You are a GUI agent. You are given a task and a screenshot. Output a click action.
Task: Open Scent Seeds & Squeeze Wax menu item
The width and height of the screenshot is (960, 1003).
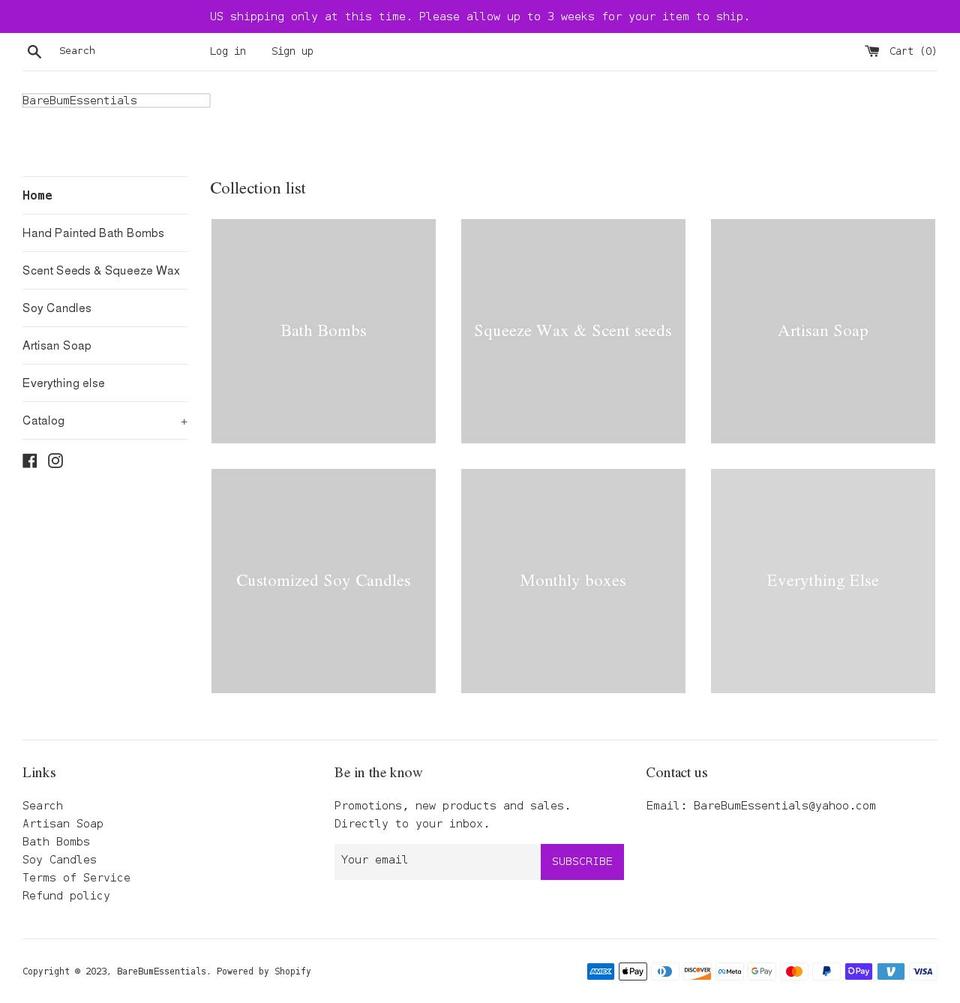[101, 271]
